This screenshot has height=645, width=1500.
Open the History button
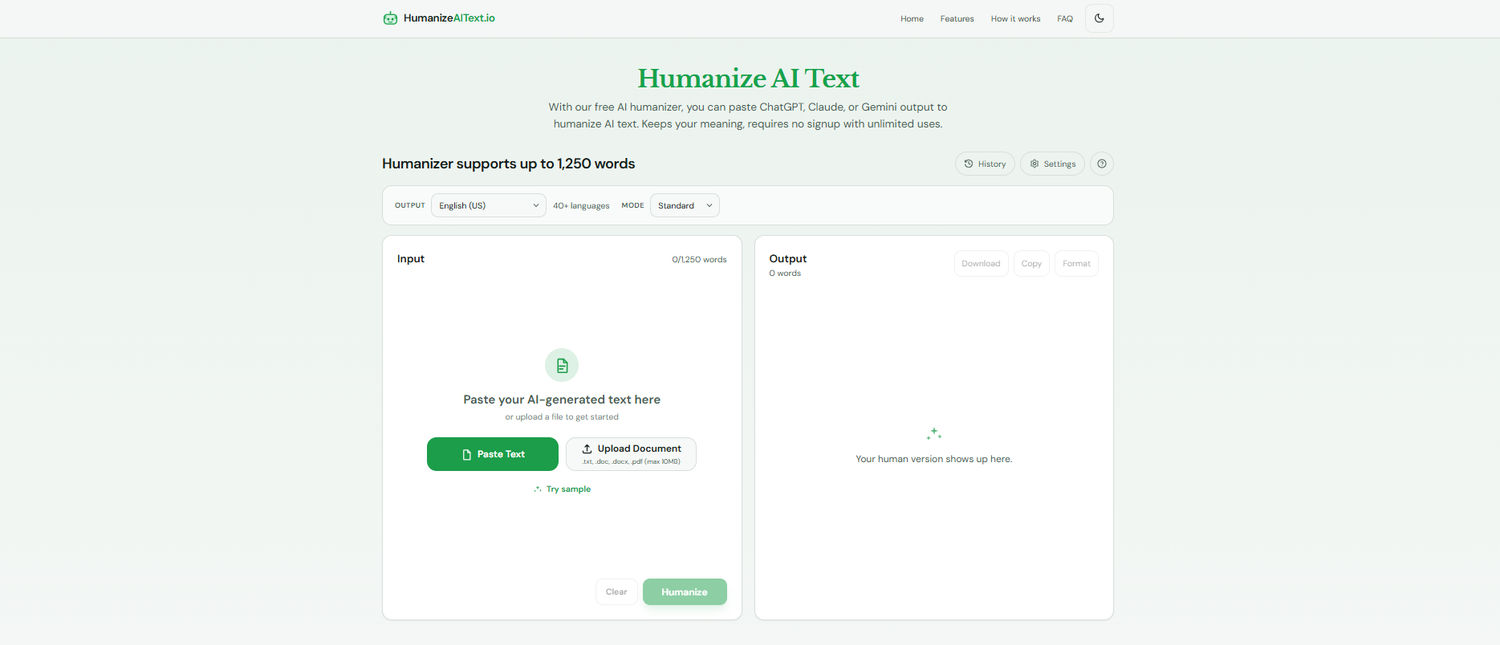point(985,164)
